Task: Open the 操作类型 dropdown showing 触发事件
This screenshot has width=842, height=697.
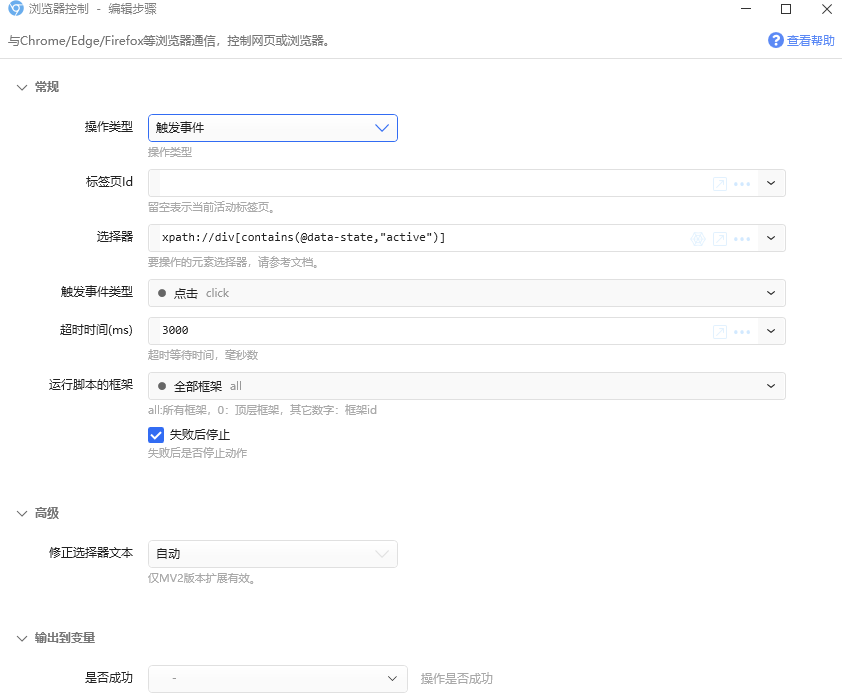Action: [272, 128]
